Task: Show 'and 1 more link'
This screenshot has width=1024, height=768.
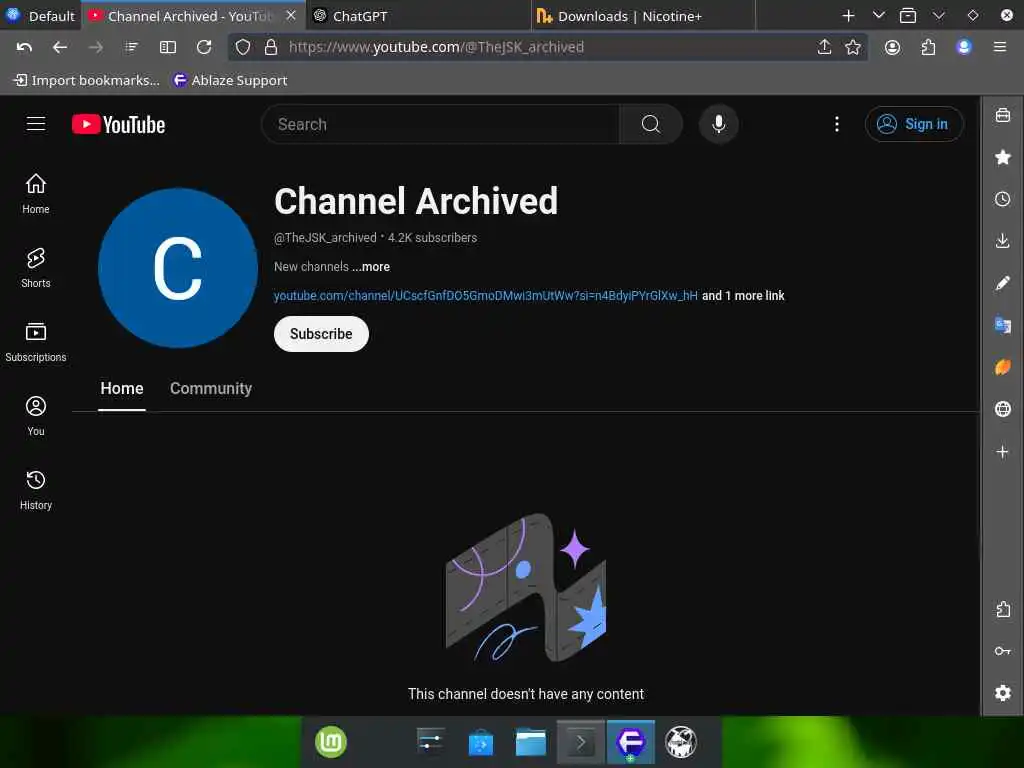Action: [743, 295]
